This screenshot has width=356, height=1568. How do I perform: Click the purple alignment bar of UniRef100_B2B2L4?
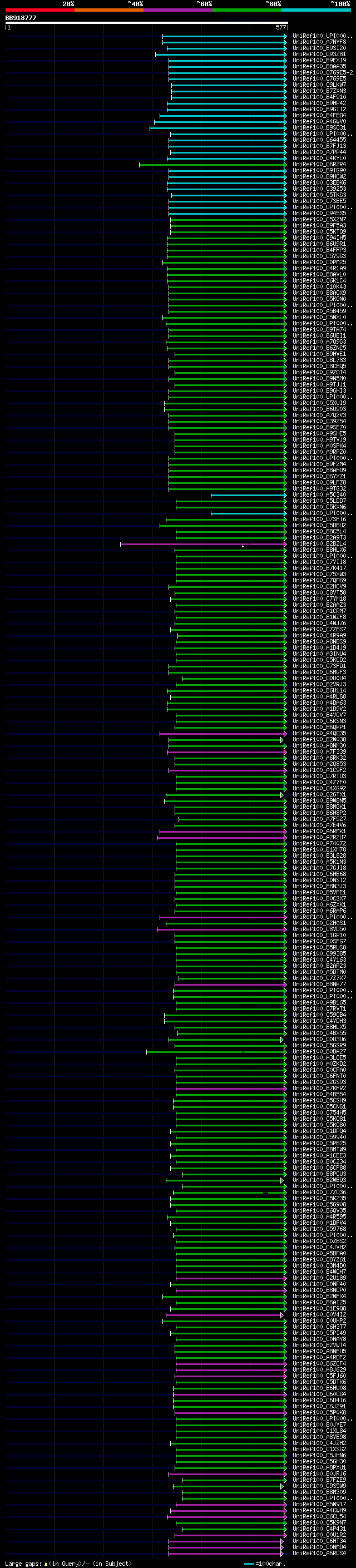[203, 544]
